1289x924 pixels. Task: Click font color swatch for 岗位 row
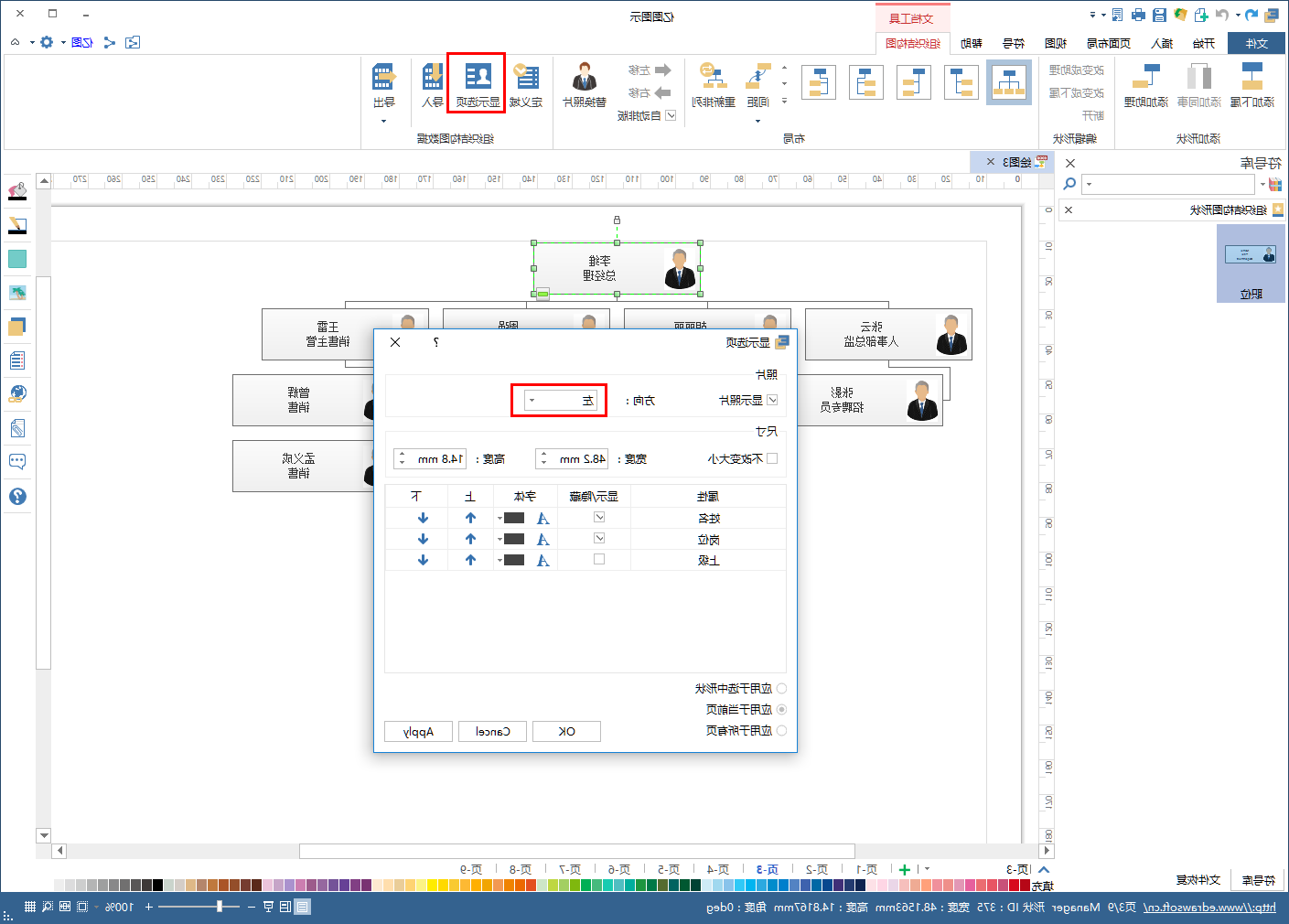tap(515, 539)
